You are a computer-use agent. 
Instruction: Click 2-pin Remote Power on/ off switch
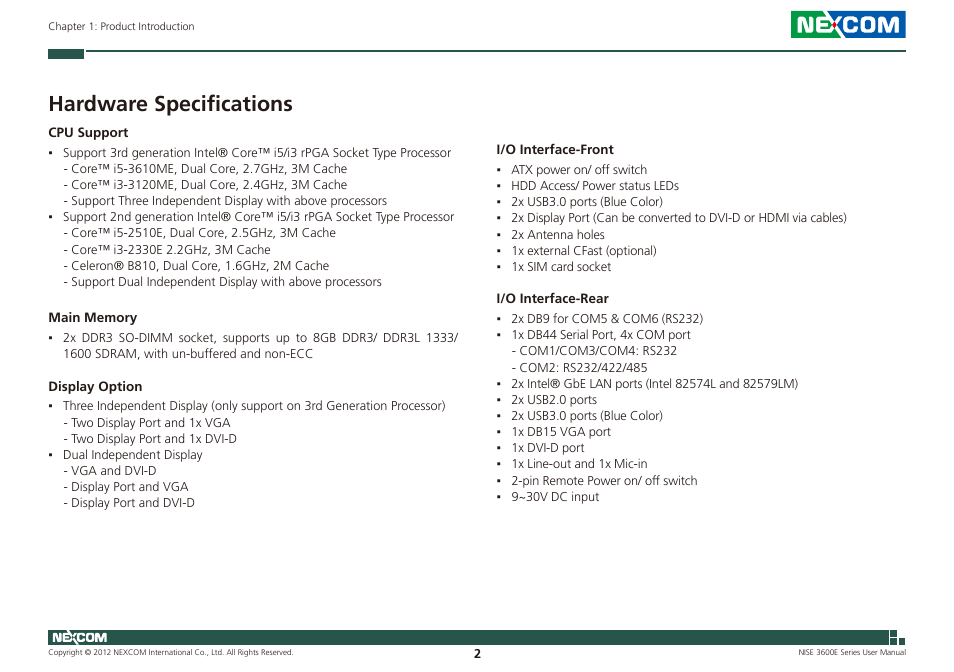pyautogui.click(x=604, y=481)
